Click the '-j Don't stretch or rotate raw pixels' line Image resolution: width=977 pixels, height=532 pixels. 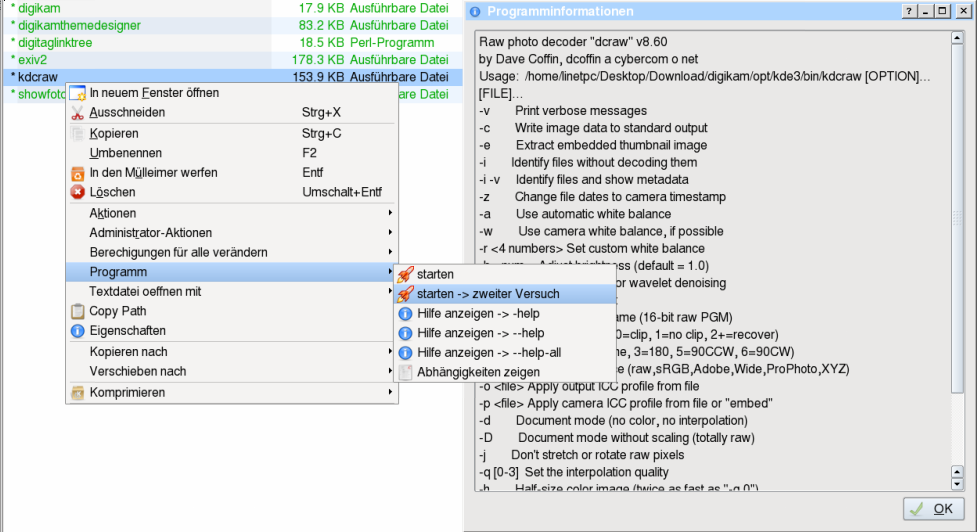[x=581, y=455]
